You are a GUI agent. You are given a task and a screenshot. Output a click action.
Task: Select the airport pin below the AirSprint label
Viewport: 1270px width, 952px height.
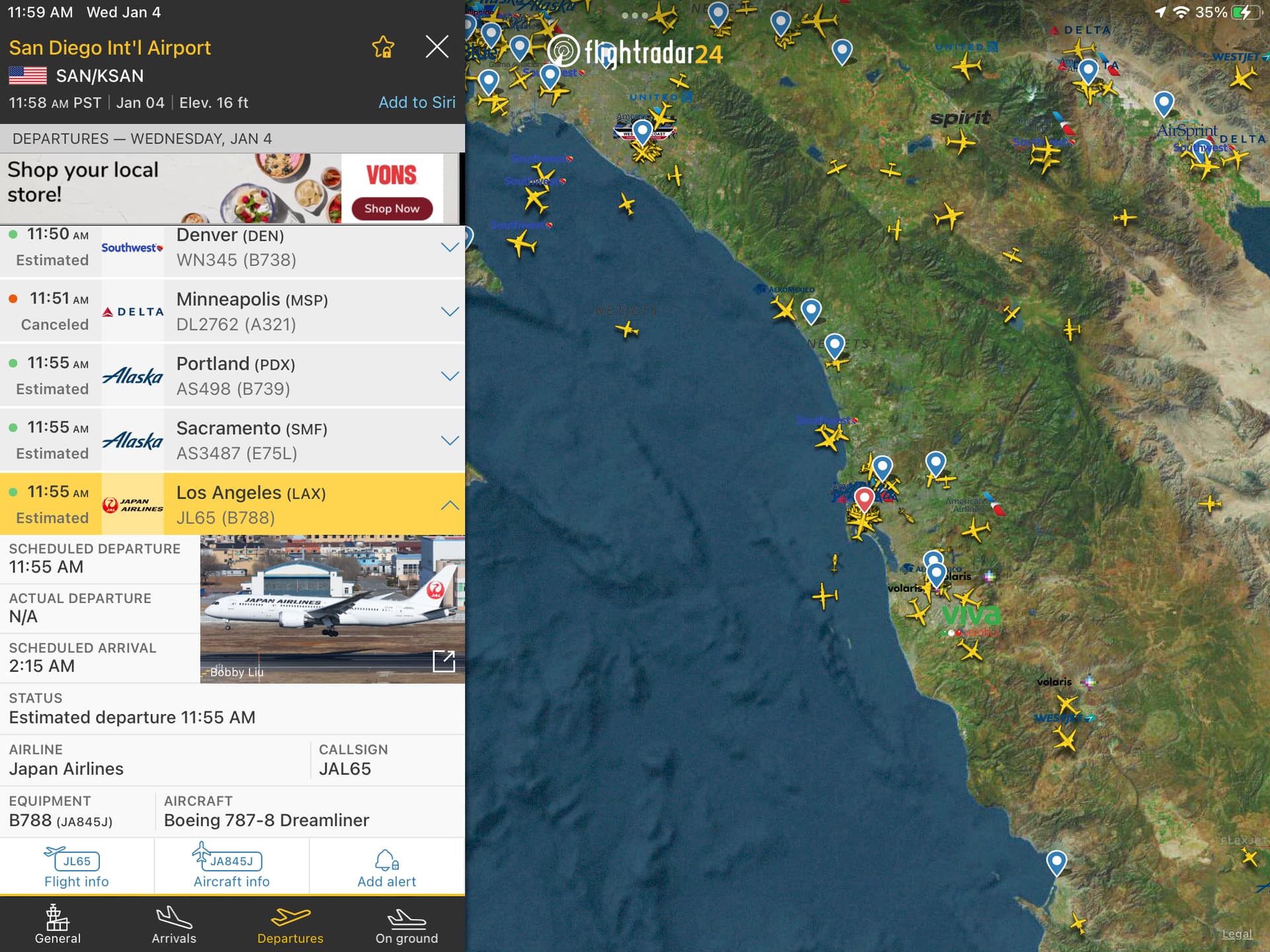pos(1203,151)
